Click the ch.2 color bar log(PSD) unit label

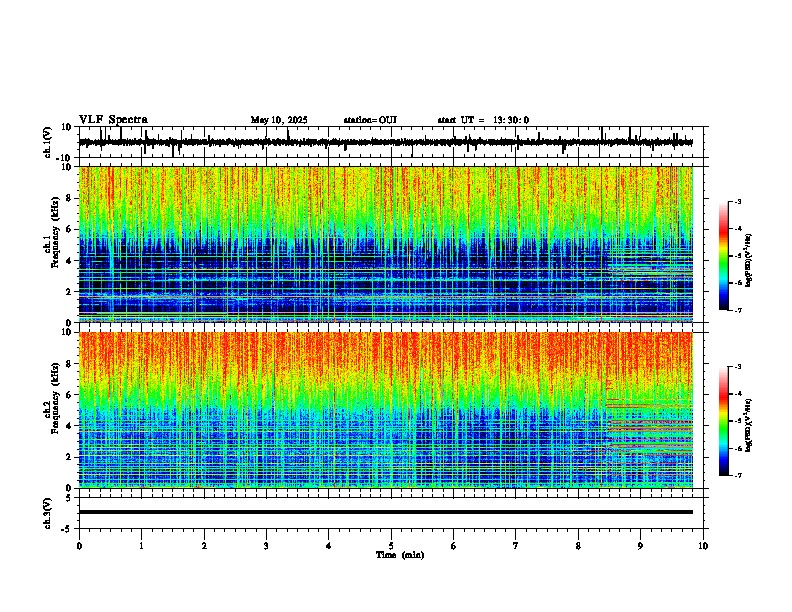[749, 426]
